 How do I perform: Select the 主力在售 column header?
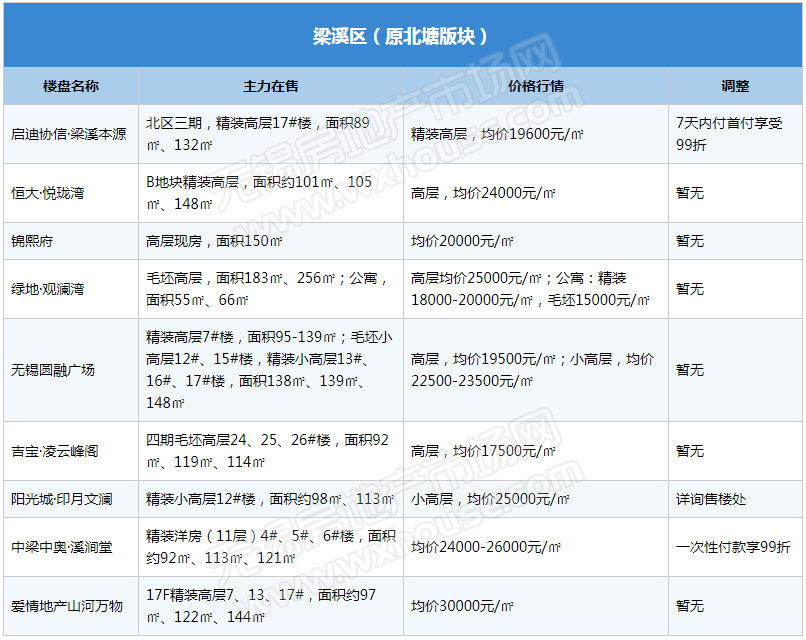pos(271,86)
